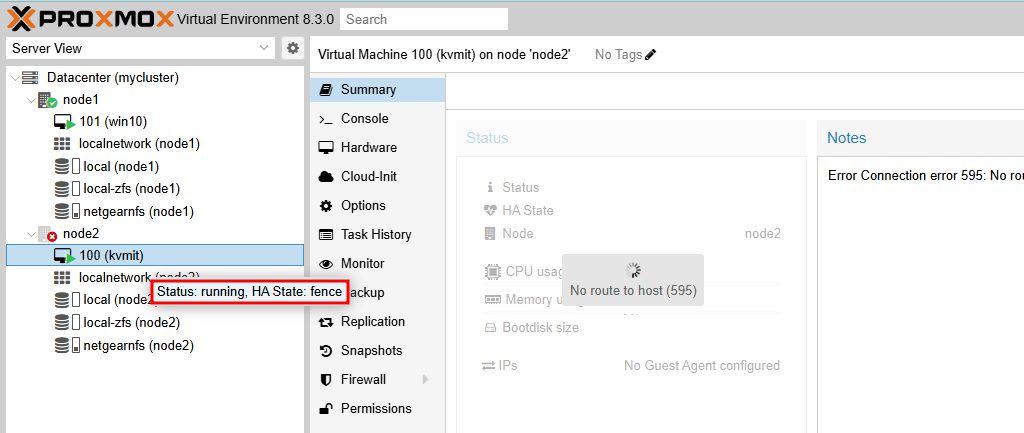This screenshot has height=433, width=1024.
Task: Select 100 (kvmit) virtual machine
Action: tap(112, 255)
